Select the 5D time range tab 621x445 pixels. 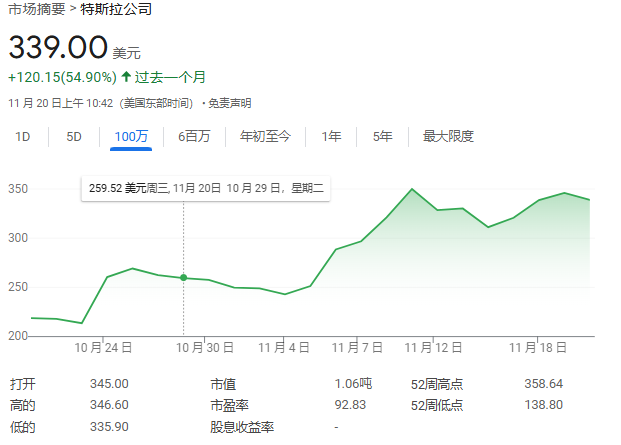click(x=74, y=137)
